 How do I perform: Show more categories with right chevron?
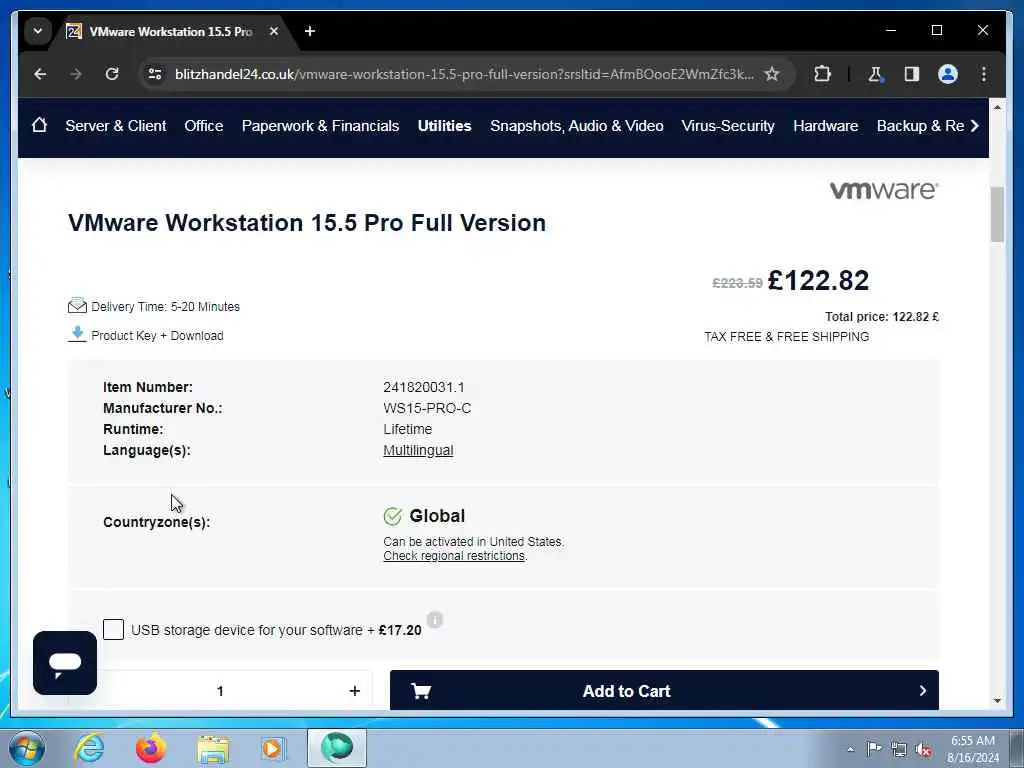974,125
